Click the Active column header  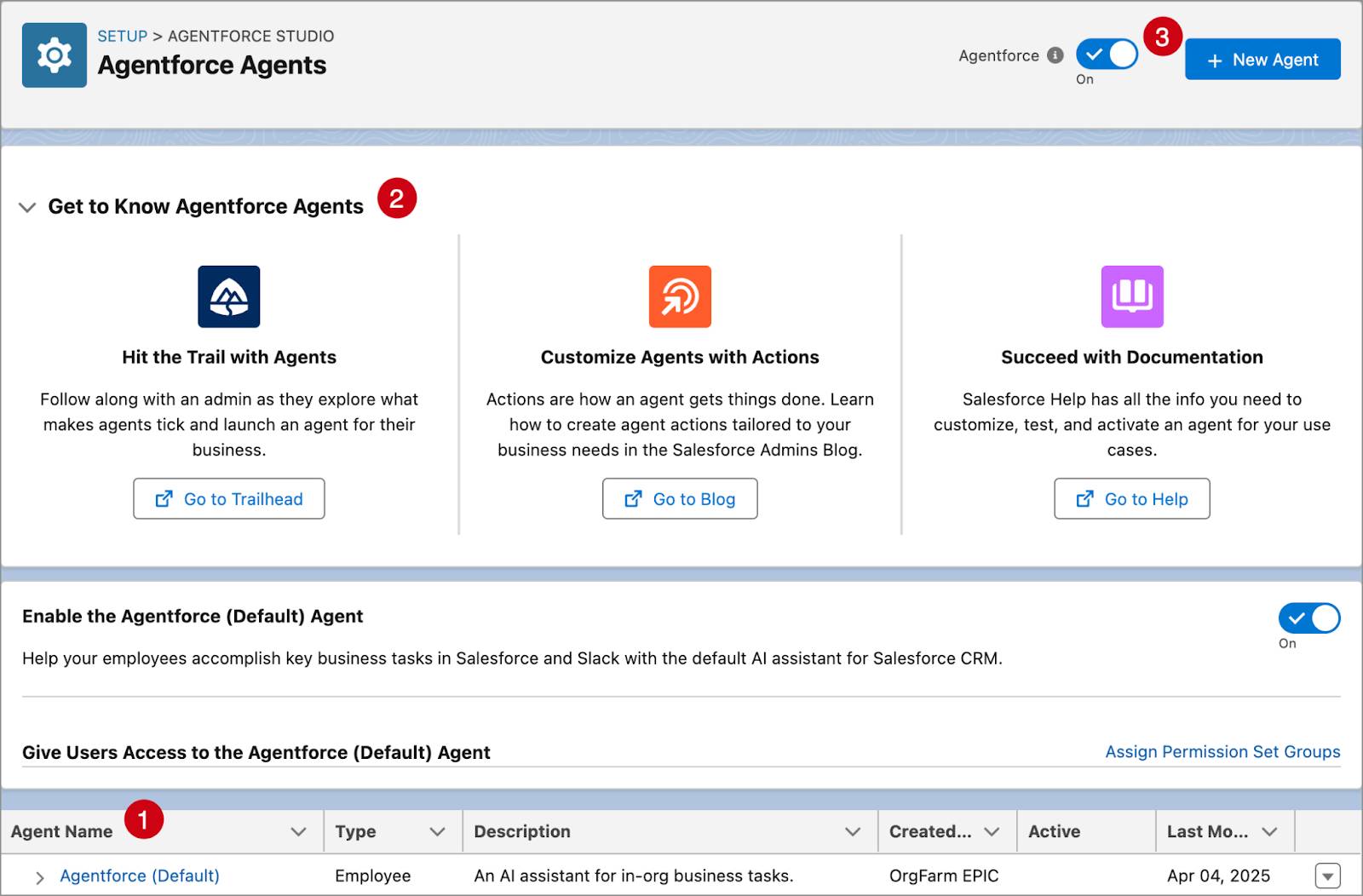1054,832
